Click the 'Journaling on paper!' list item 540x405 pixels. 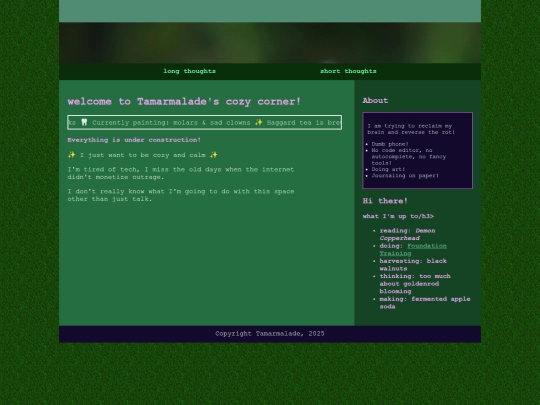click(x=405, y=176)
